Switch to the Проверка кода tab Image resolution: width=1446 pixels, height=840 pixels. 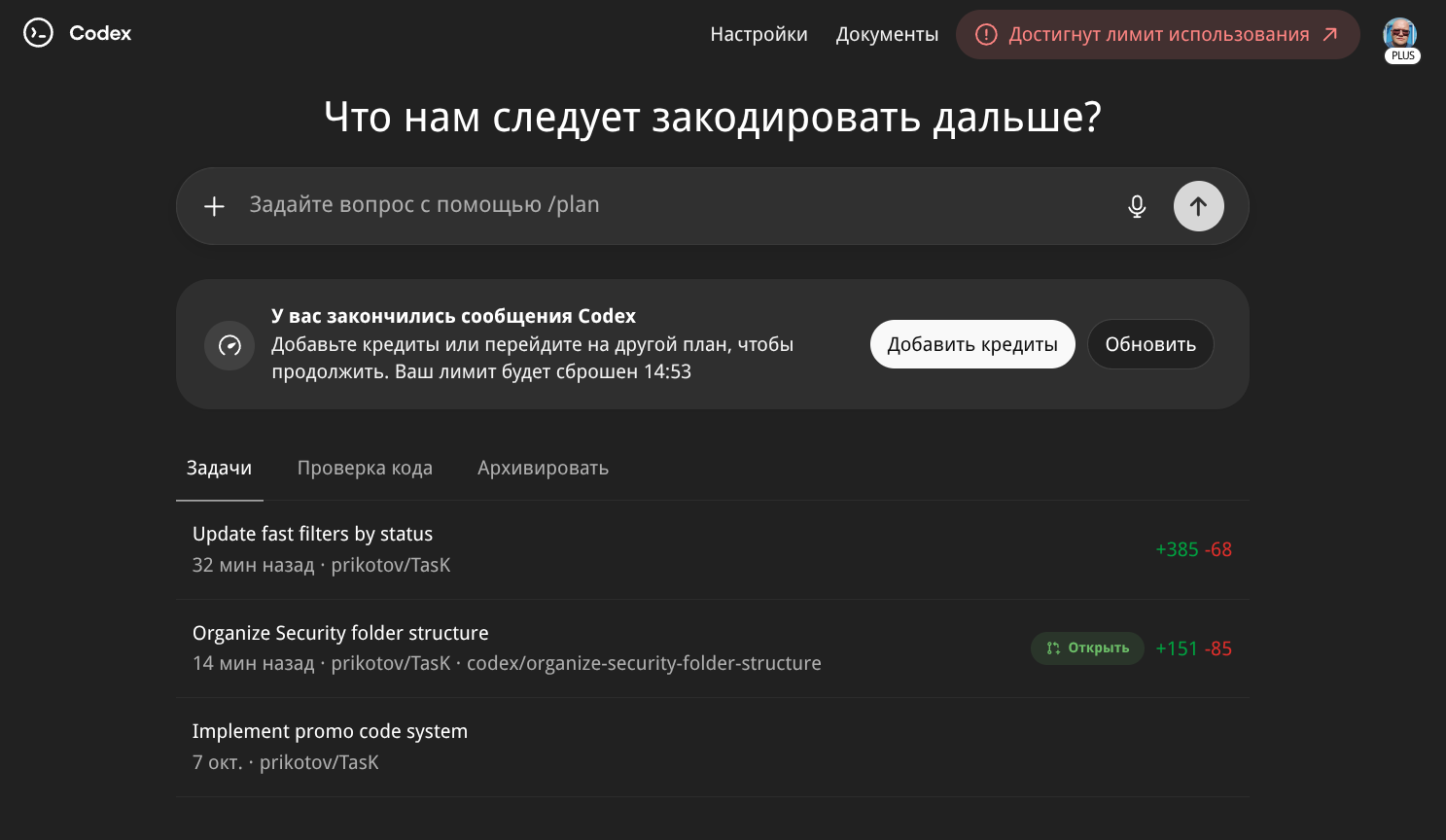point(365,469)
